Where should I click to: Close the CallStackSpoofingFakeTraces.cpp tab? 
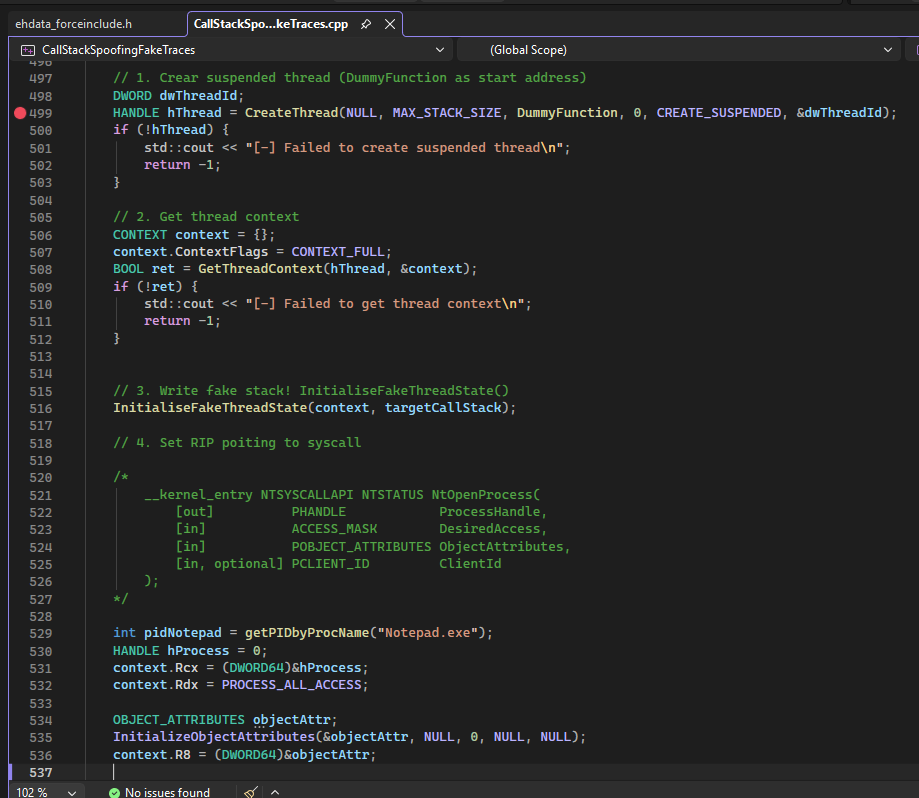pyautogui.click(x=390, y=24)
